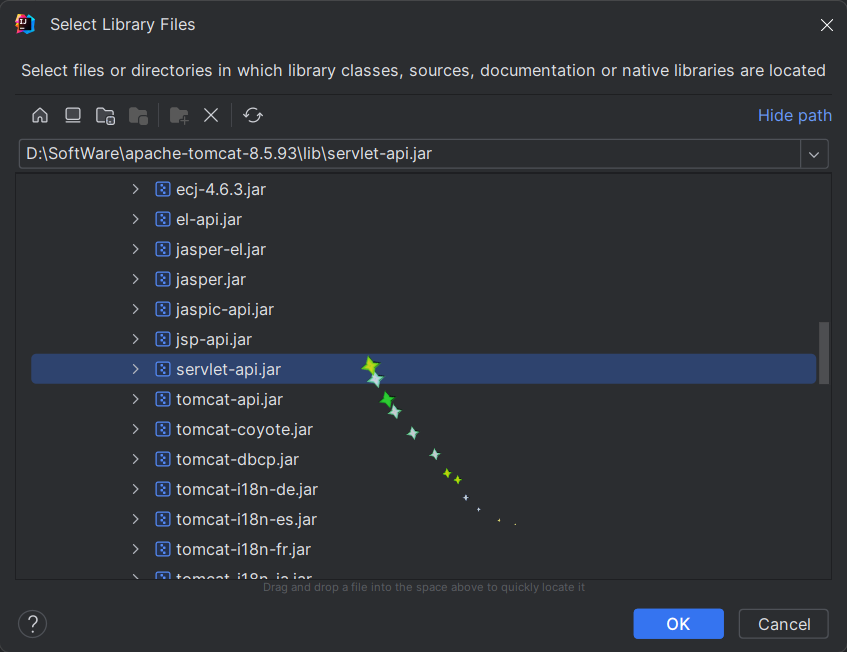Select the servlet-api.jar archive icon

tap(163, 369)
